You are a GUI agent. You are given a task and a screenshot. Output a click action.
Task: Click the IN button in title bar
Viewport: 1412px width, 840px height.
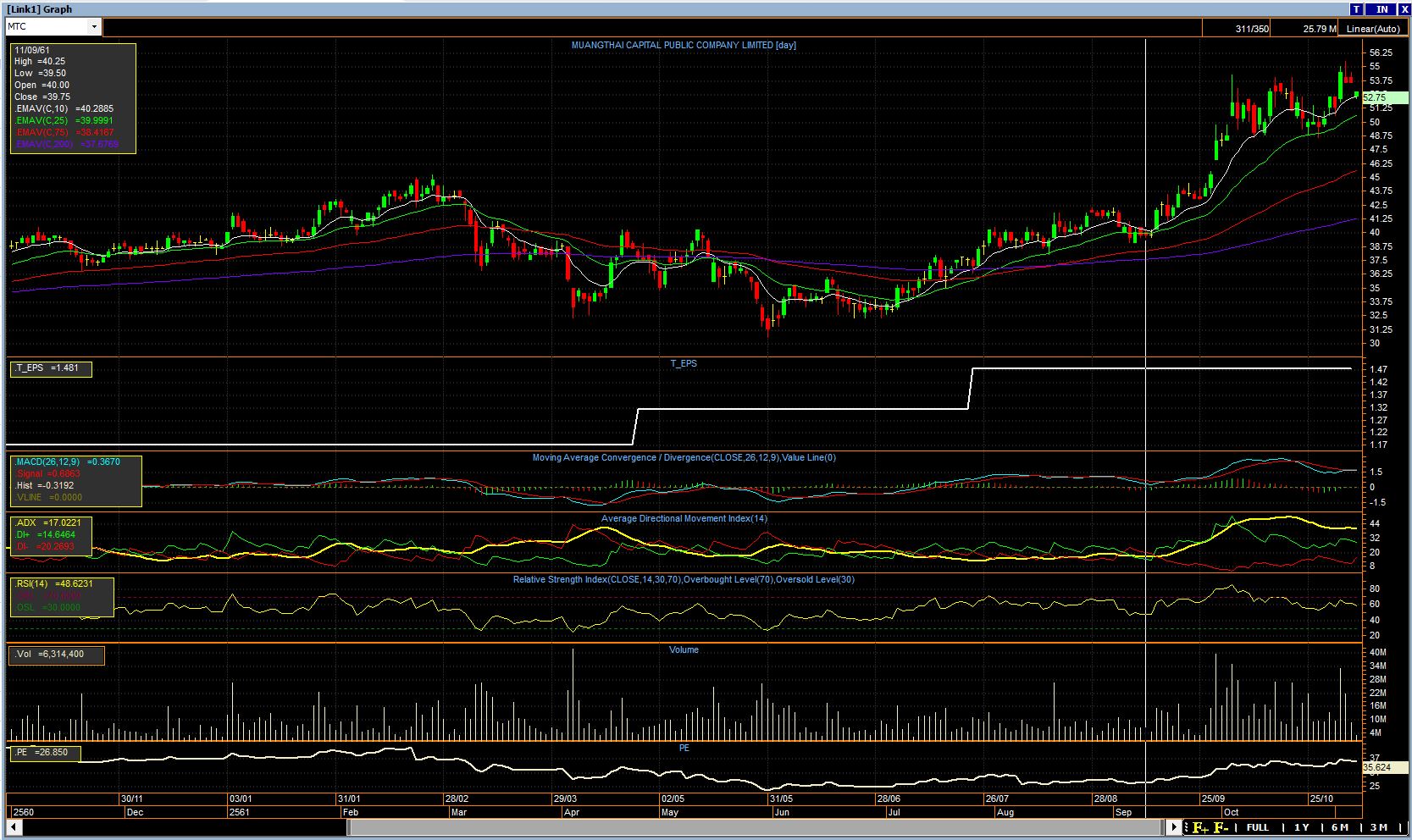pyautogui.click(x=1382, y=9)
